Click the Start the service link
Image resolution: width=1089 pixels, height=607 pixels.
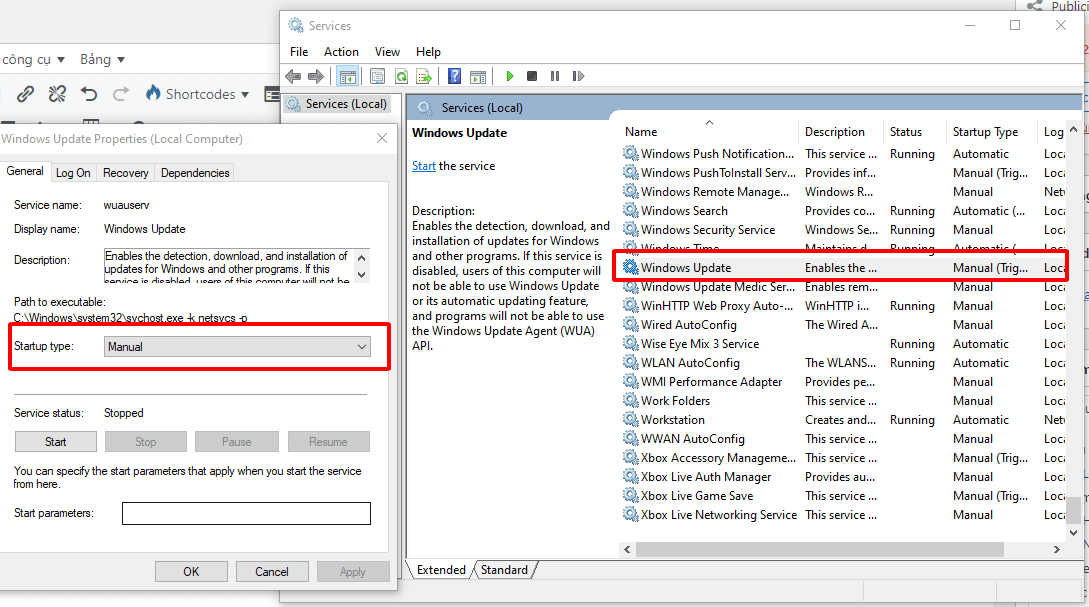[424, 166]
